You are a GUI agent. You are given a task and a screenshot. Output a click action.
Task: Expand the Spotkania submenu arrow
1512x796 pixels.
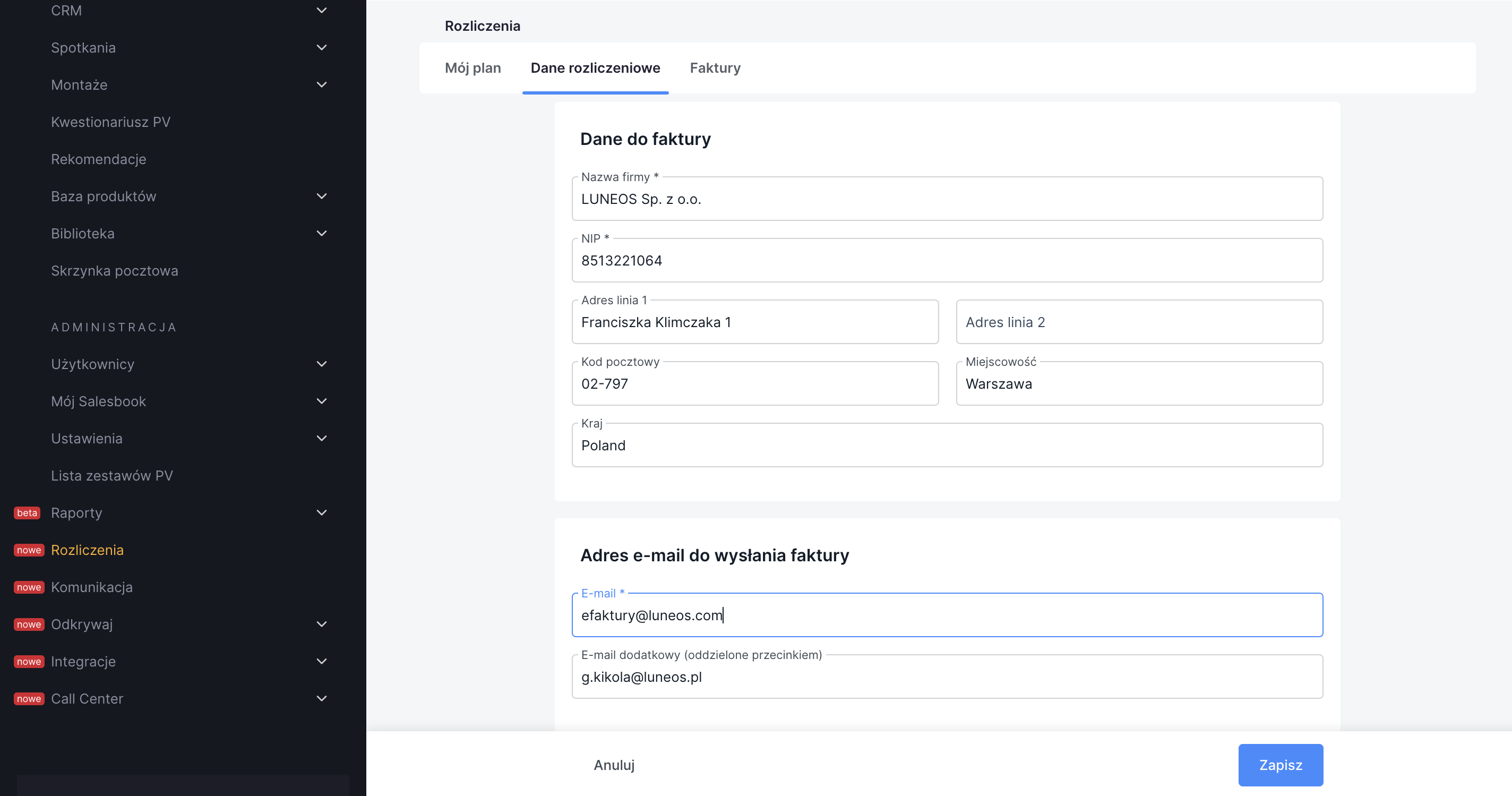(321, 48)
